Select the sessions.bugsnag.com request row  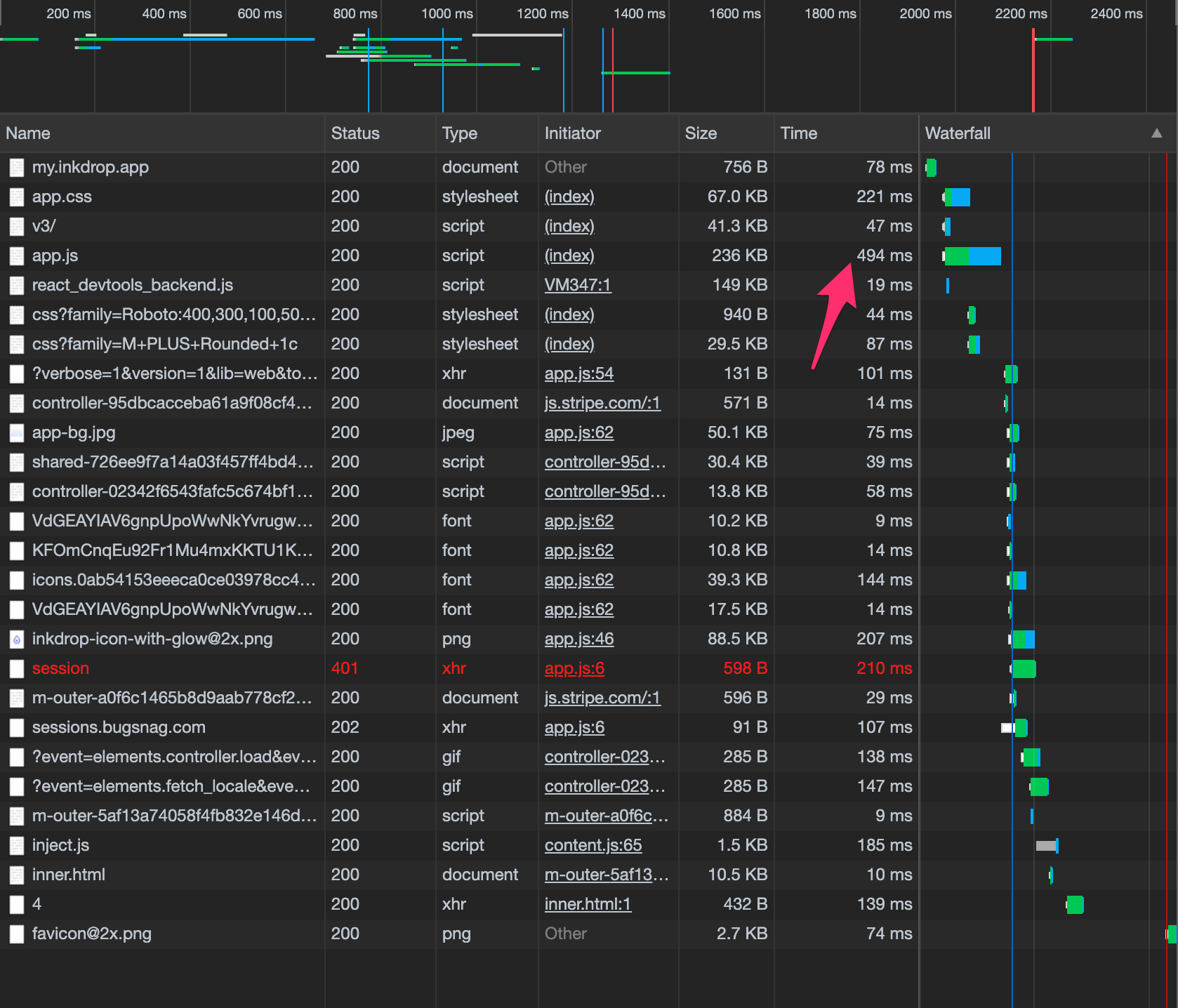coord(119,728)
